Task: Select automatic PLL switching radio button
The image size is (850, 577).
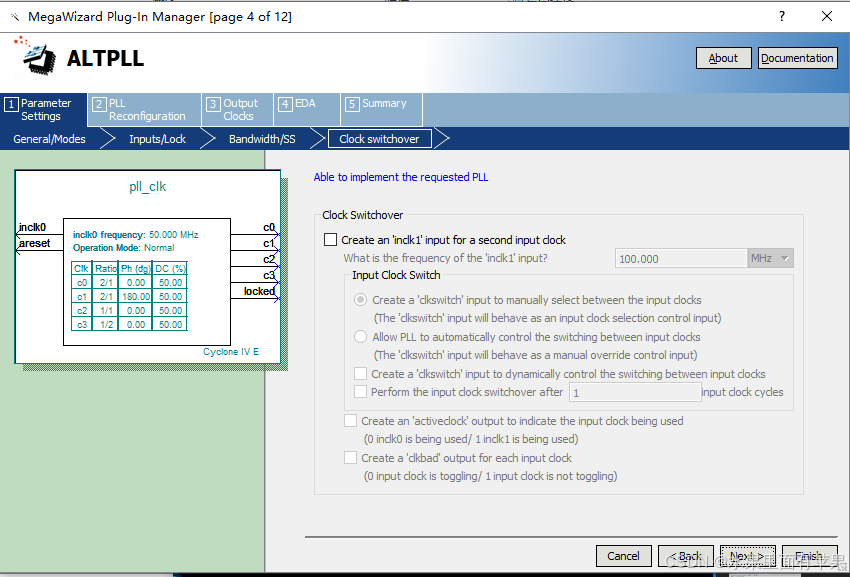Action: [360, 337]
